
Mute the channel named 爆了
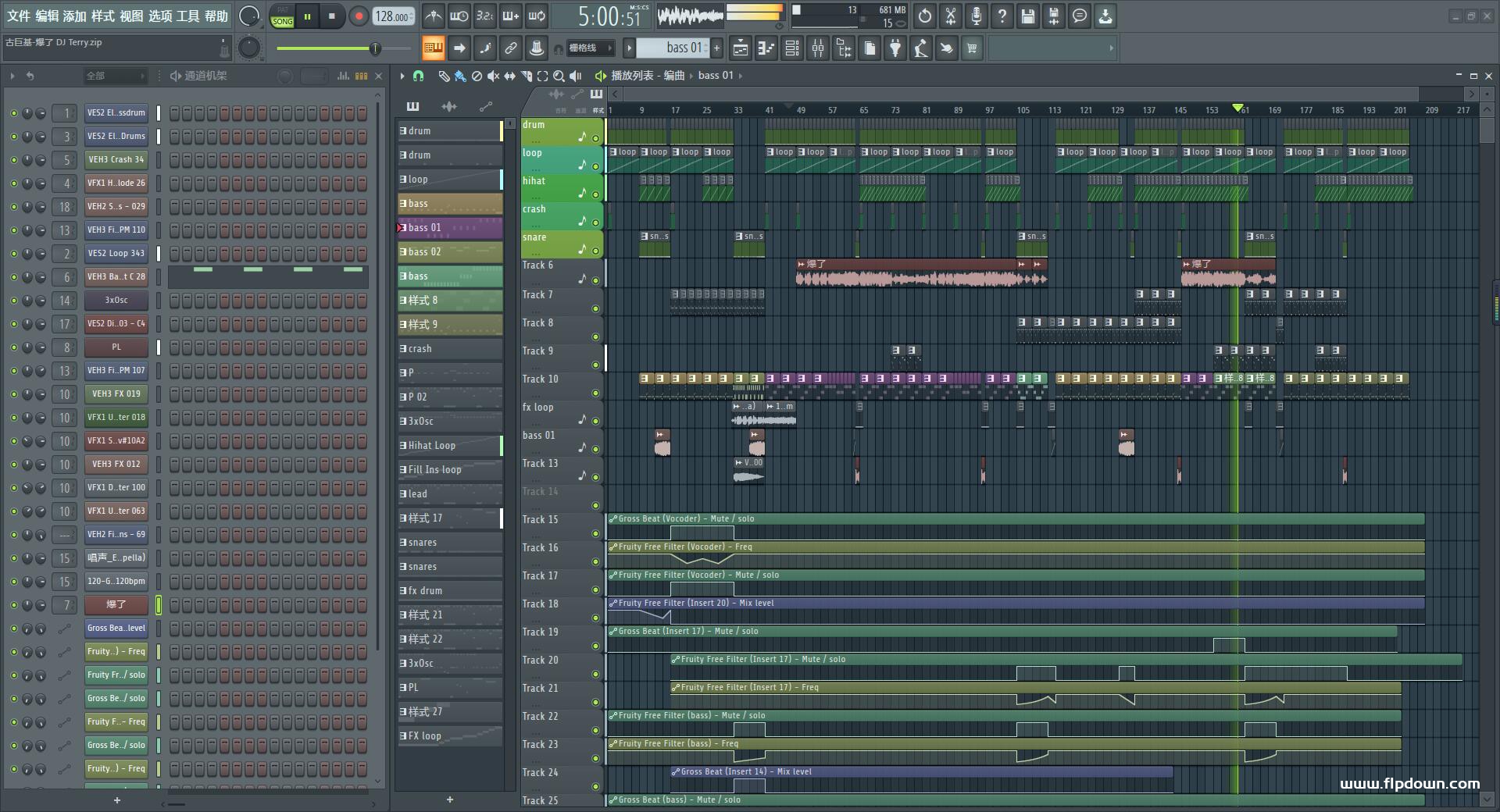pos(13,605)
